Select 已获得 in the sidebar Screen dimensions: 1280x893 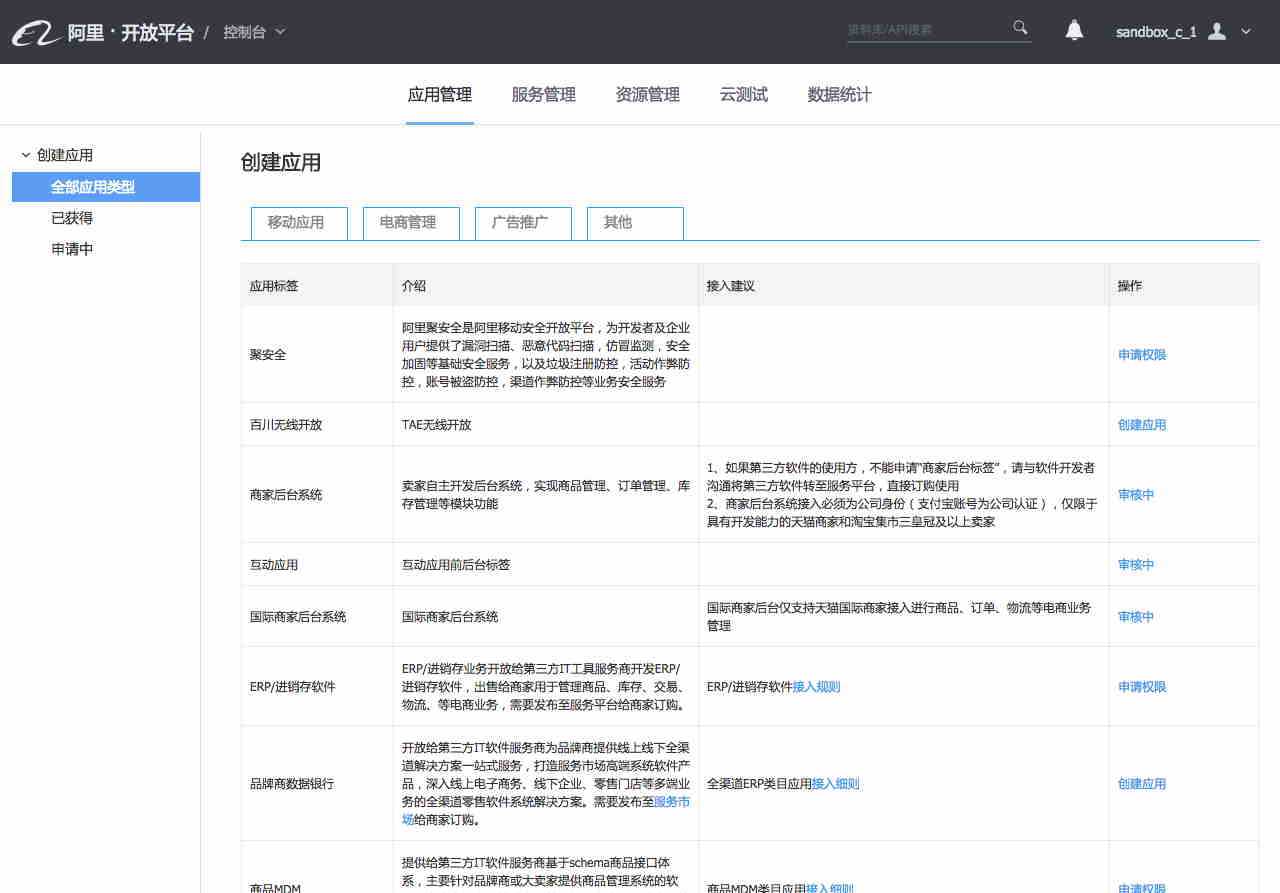tap(72, 218)
